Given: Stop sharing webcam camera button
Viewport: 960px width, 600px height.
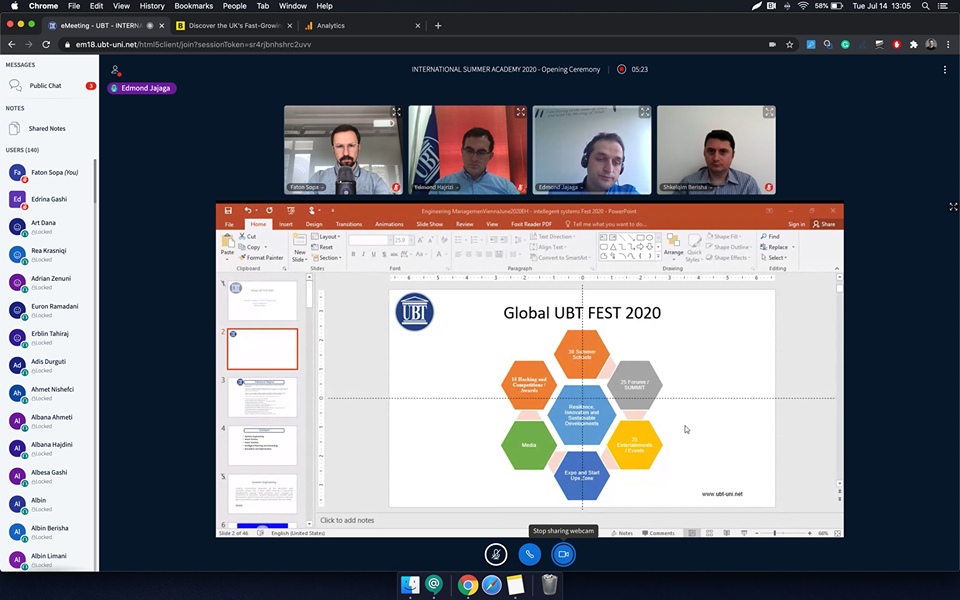Looking at the screenshot, I should [x=563, y=555].
